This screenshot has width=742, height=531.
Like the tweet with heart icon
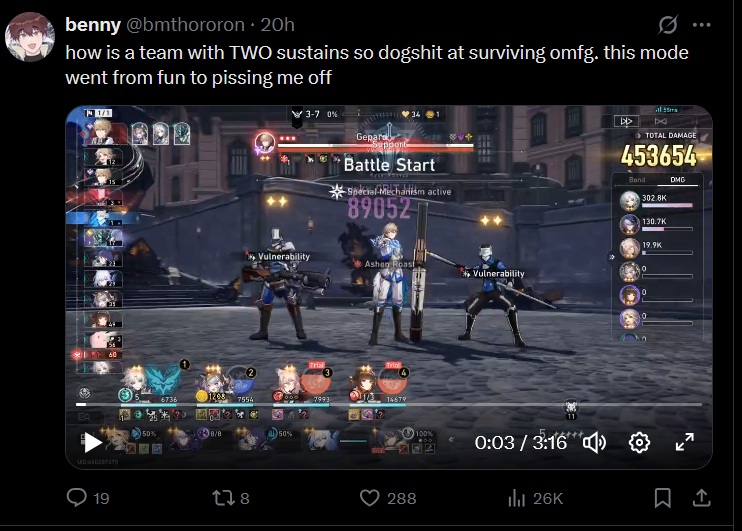coord(370,498)
